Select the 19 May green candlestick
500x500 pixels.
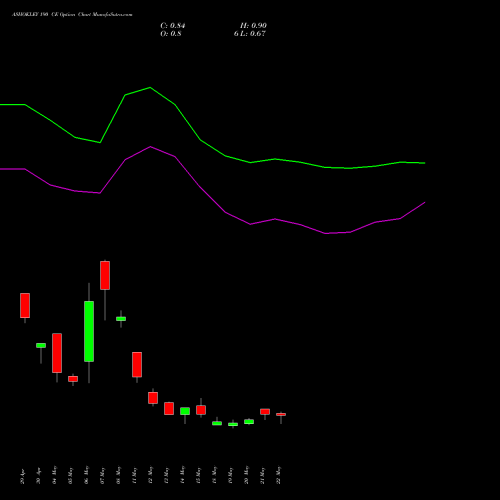[x=233, y=424]
